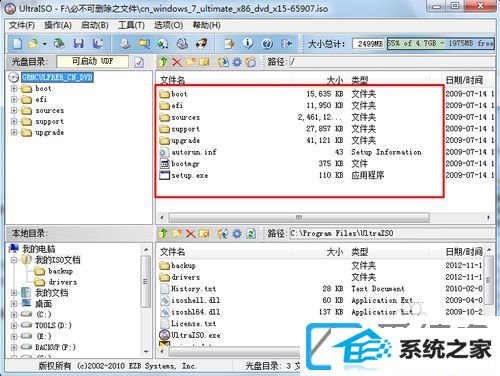This screenshot has height=376, width=500.
Task: Expand TOOLS (D:) drive node
Action: point(14,325)
